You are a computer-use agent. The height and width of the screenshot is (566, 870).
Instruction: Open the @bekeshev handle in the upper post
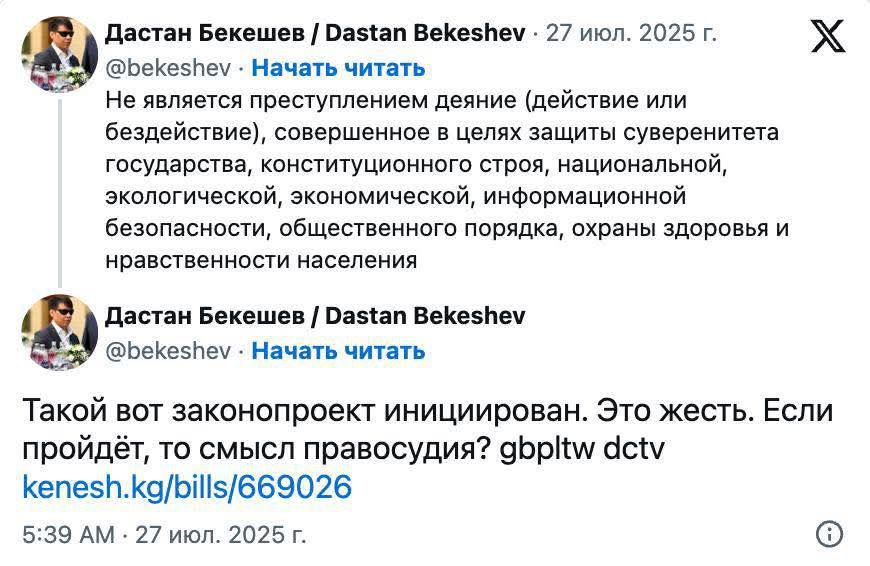click(168, 68)
